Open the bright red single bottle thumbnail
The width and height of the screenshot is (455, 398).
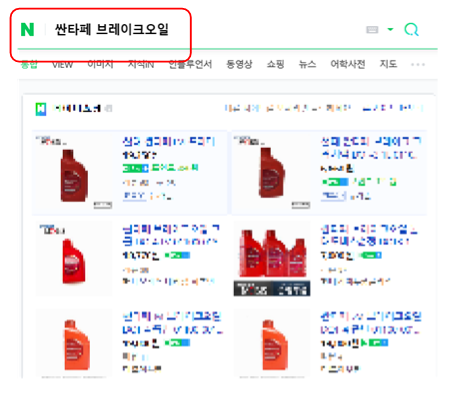tap(74, 258)
